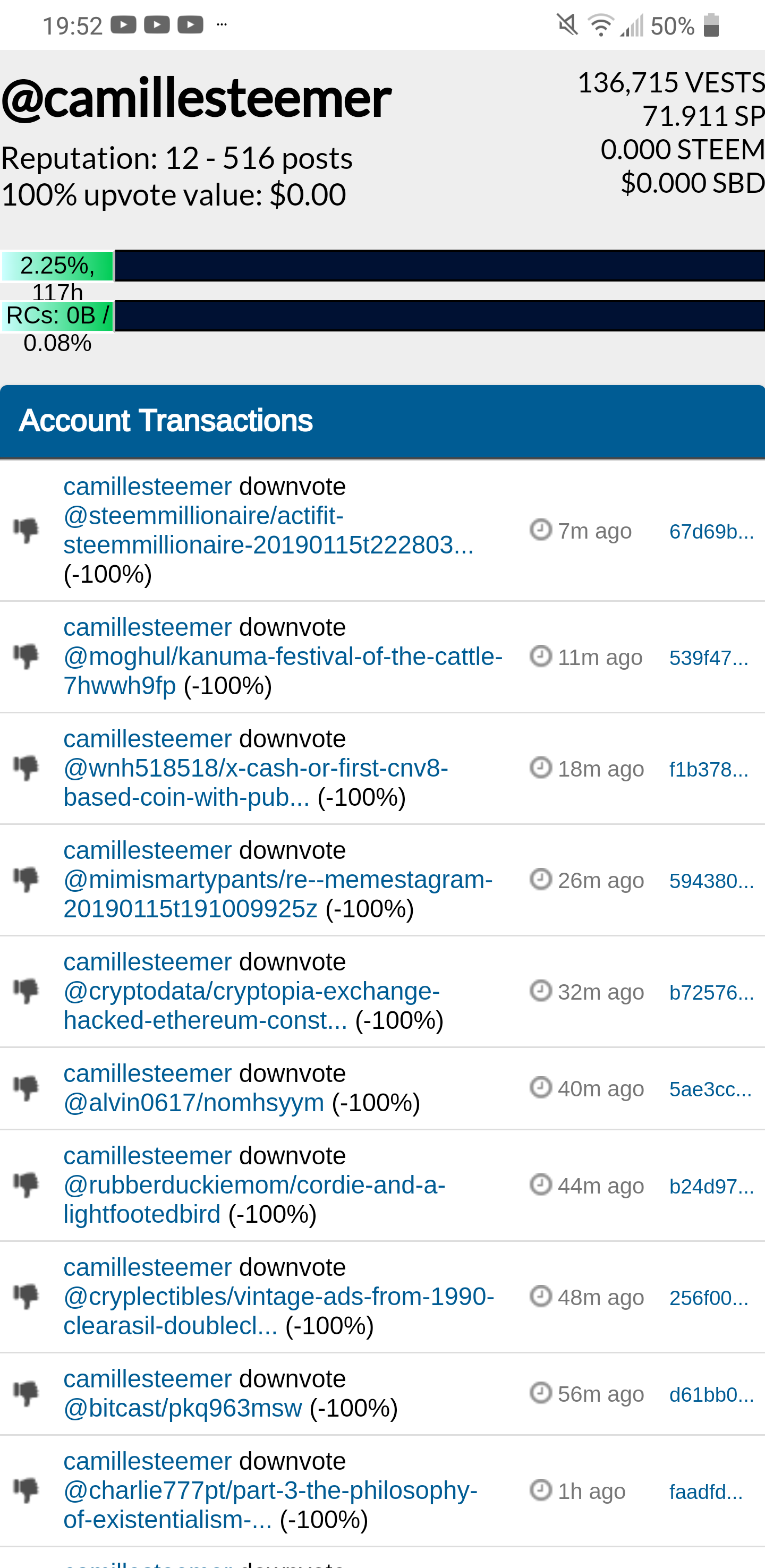Screen dimensions: 765x1568
Task: Click the RCs resource credits bar
Action: click(x=439, y=316)
